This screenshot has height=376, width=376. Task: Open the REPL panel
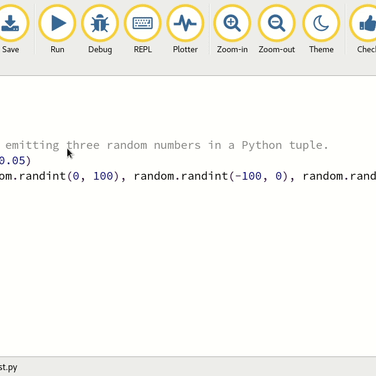click(x=143, y=29)
